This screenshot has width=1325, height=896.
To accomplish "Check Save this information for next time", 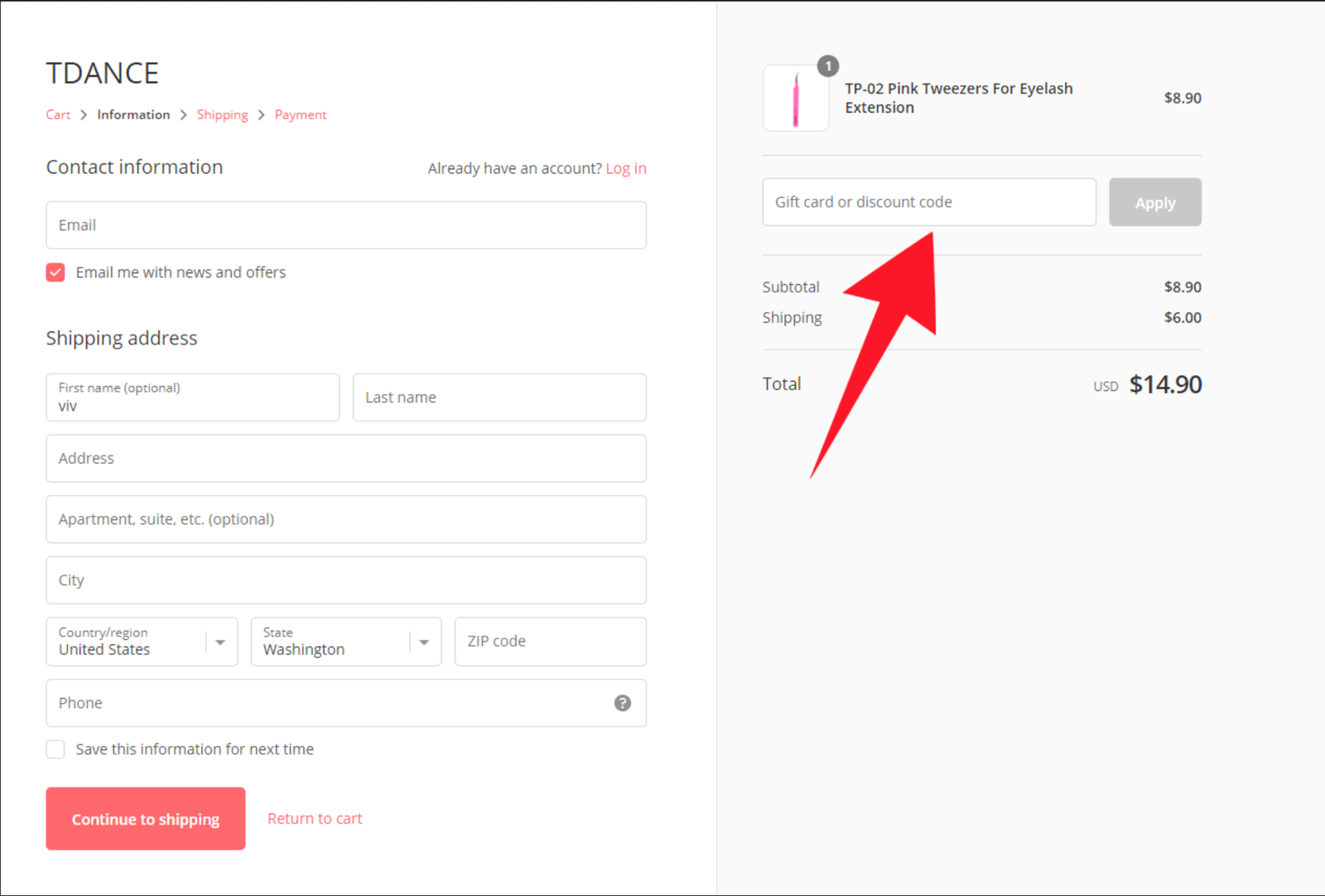I will [55, 749].
